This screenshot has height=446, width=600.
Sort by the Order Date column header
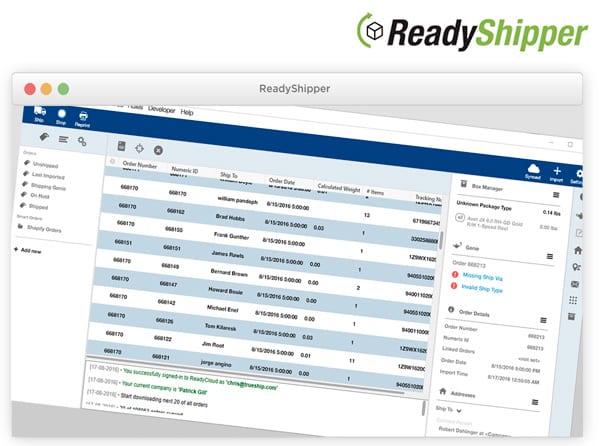(x=282, y=181)
